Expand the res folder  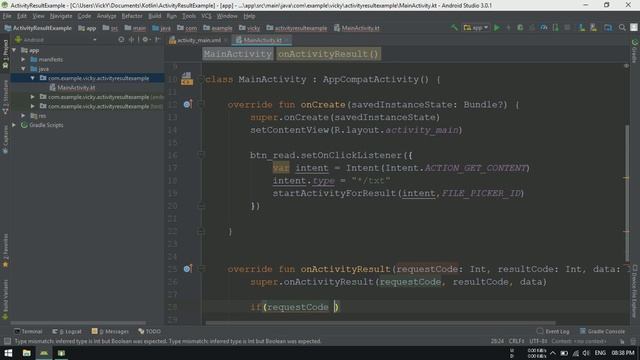pyautogui.click(x=24, y=116)
